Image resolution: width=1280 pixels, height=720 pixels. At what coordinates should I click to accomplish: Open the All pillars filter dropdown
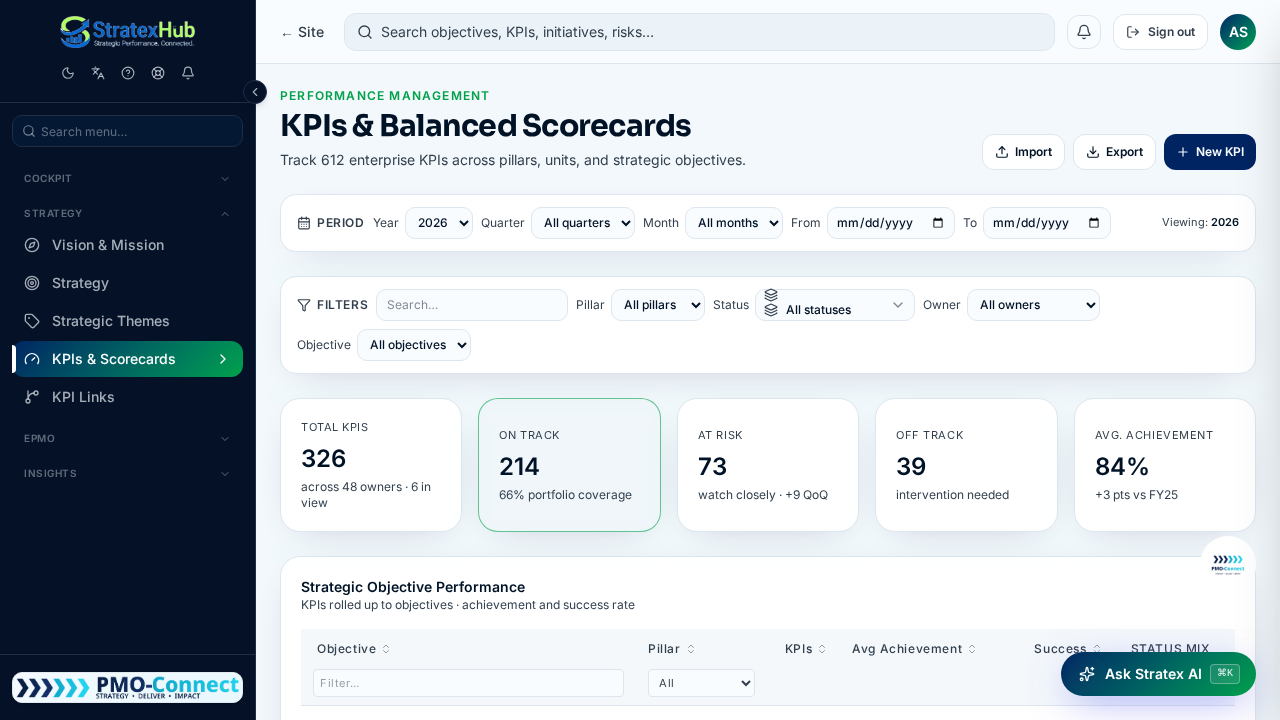pyautogui.click(x=658, y=305)
